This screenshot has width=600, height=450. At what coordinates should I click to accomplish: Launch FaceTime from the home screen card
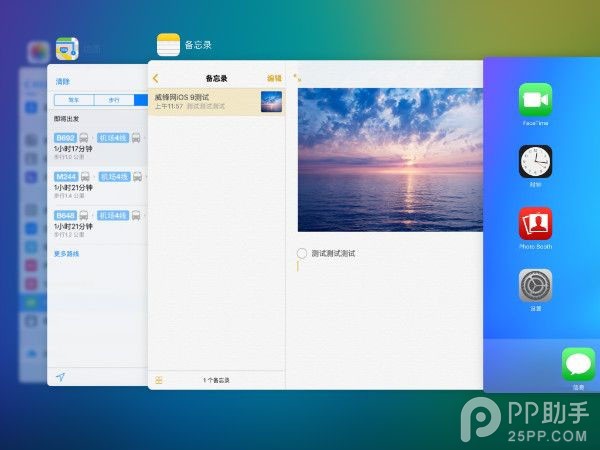coord(535,99)
